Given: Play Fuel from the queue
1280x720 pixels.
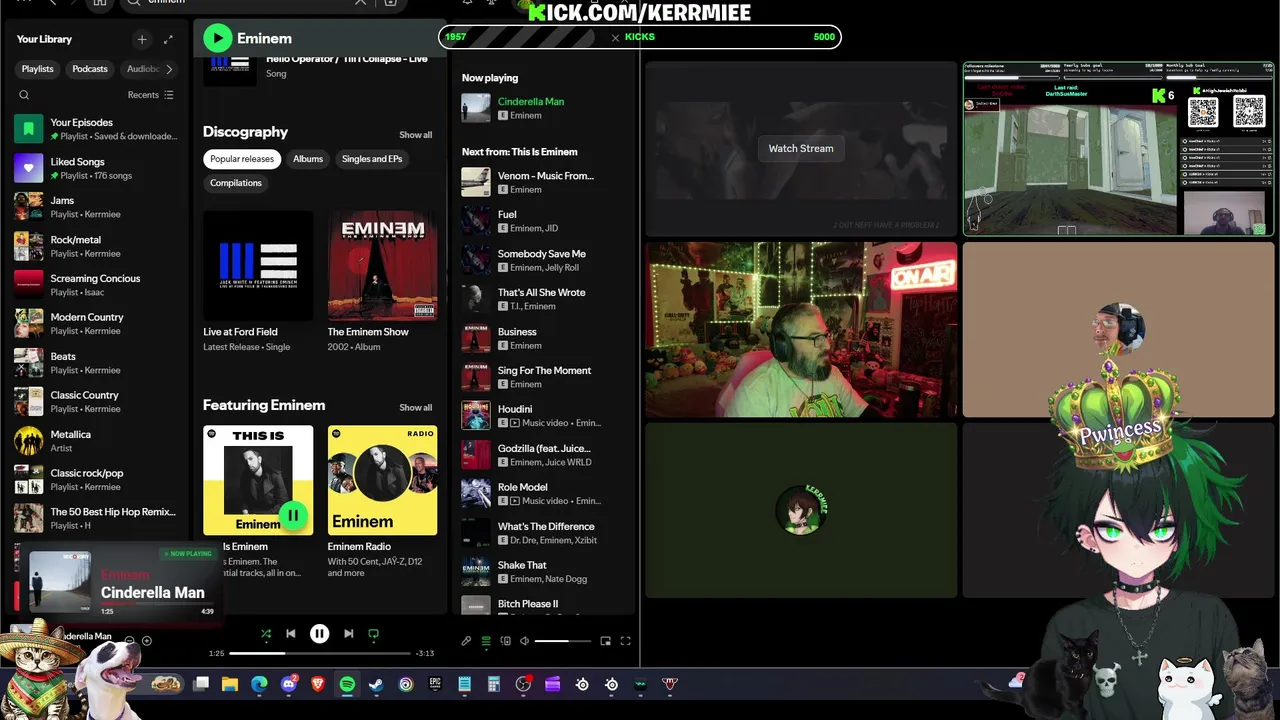Looking at the screenshot, I should tap(544, 221).
